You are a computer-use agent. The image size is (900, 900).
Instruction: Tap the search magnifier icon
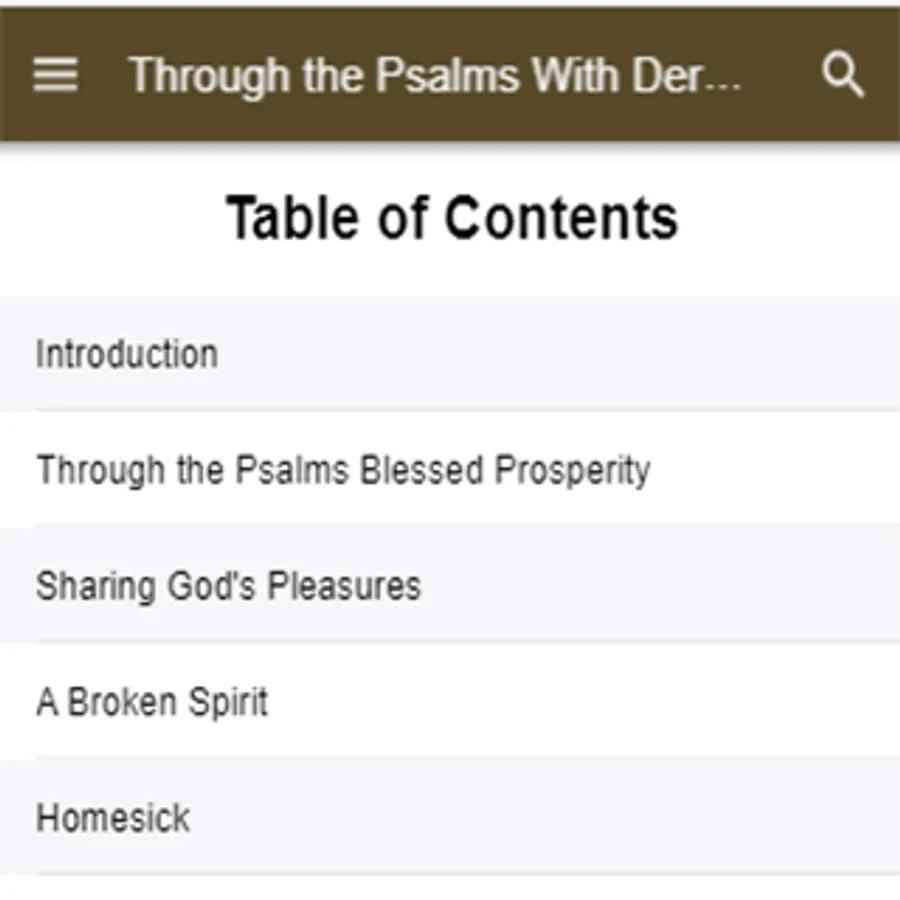click(x=842, y=75)
